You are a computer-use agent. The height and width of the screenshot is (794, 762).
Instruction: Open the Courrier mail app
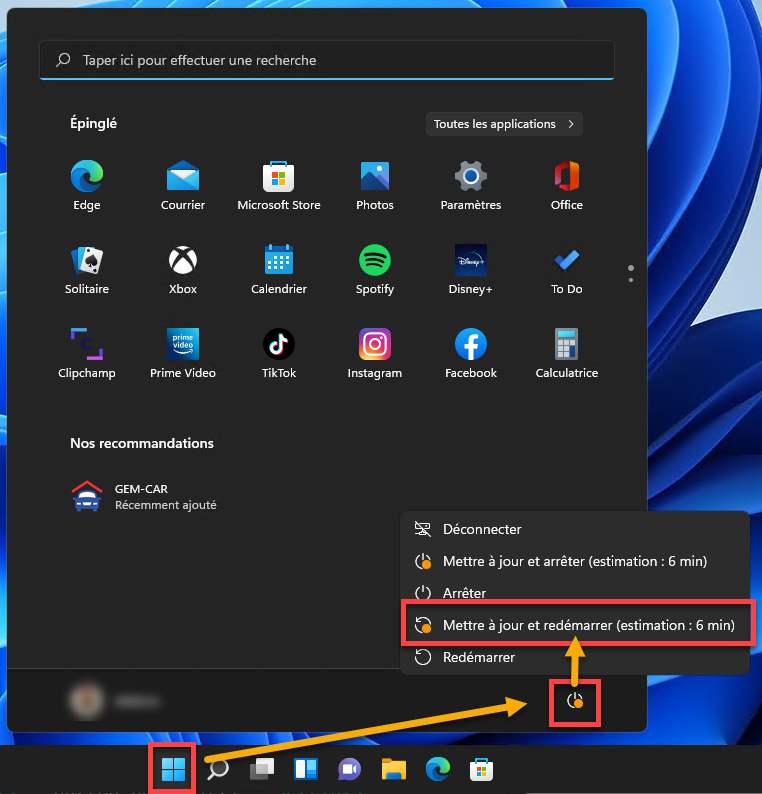(183, 185)
